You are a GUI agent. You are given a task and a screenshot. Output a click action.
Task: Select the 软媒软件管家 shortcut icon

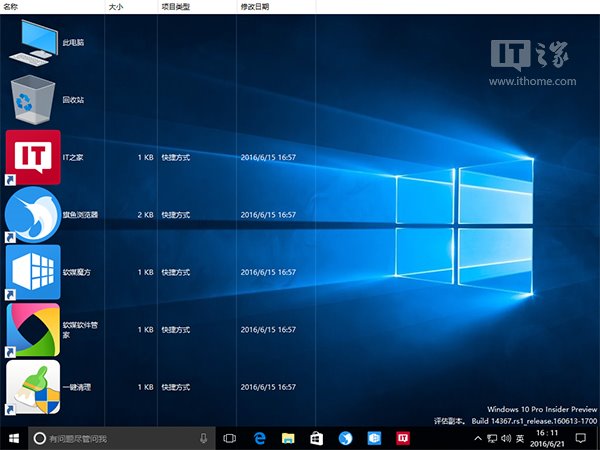tap(33, 329)
